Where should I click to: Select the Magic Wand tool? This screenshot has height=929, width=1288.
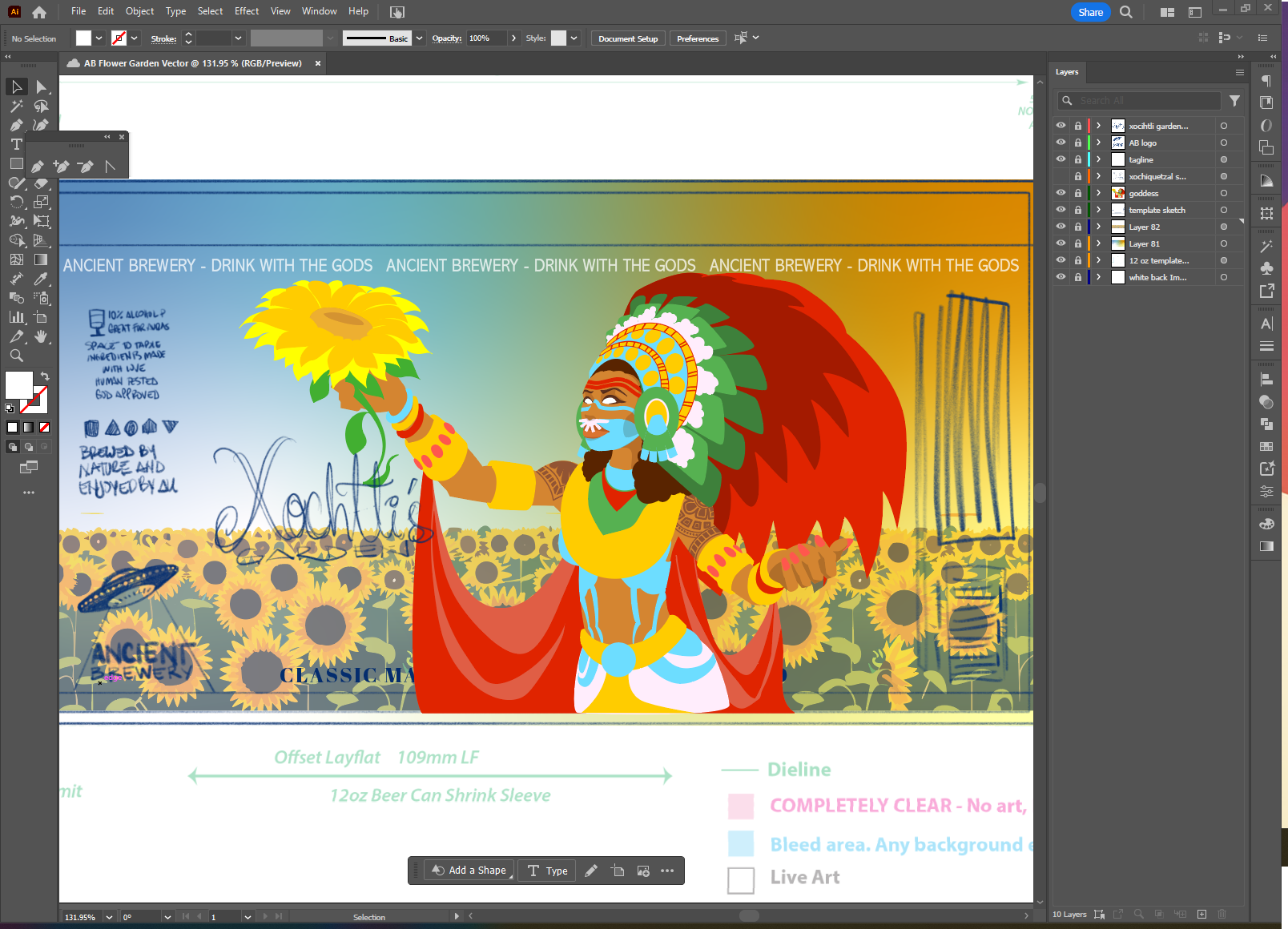tap(16, 106)
